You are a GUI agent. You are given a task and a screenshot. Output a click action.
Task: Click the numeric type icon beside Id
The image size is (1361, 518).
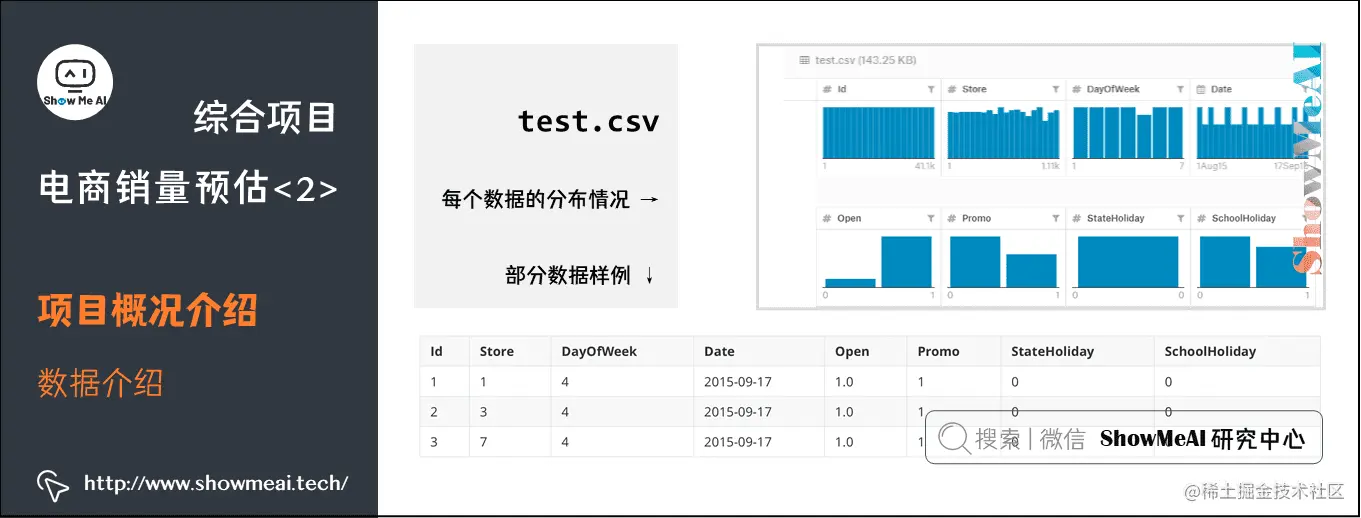click(x=827, y=90)
